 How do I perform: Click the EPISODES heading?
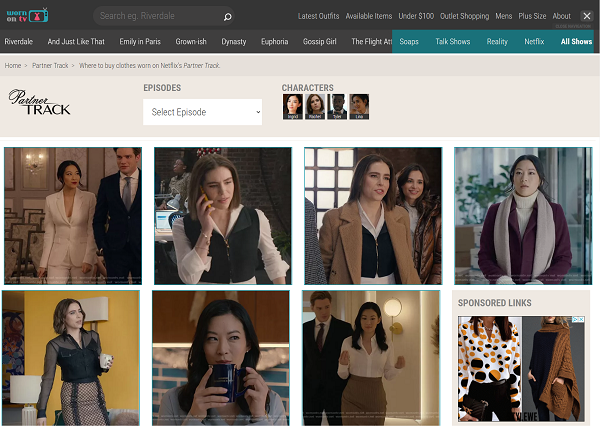[x=162, y=88]
